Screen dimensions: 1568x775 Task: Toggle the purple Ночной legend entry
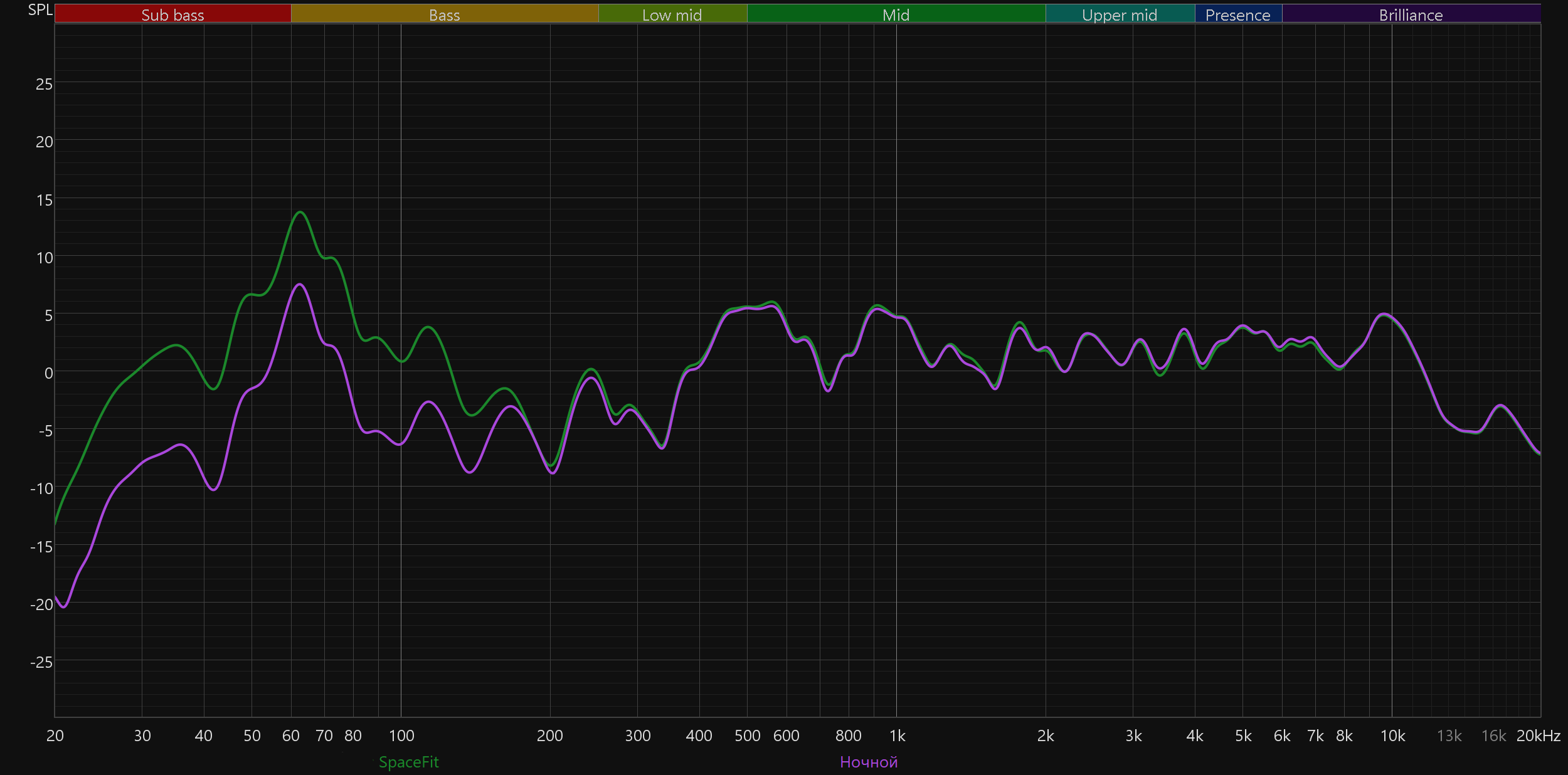869,762
